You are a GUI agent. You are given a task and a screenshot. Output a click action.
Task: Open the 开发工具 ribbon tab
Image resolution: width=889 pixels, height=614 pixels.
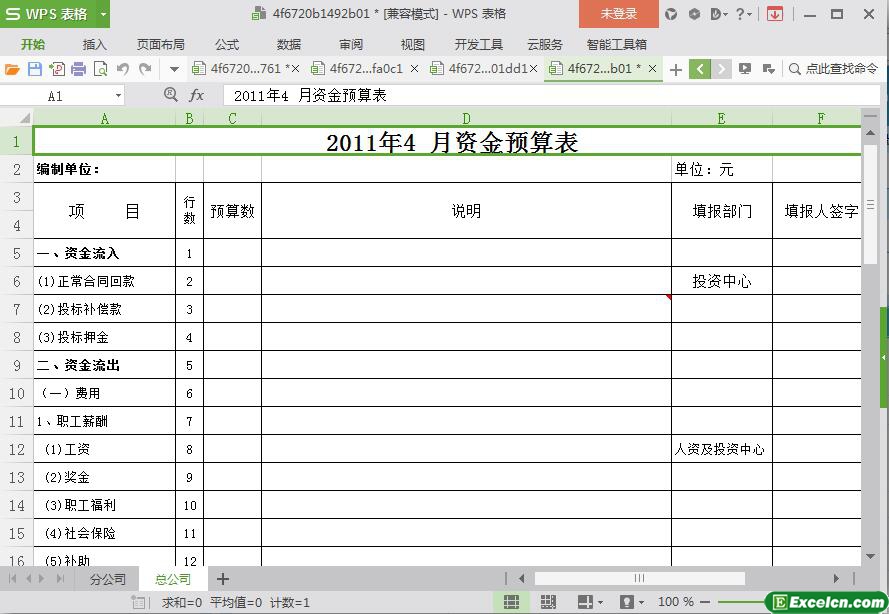point(479,44)
